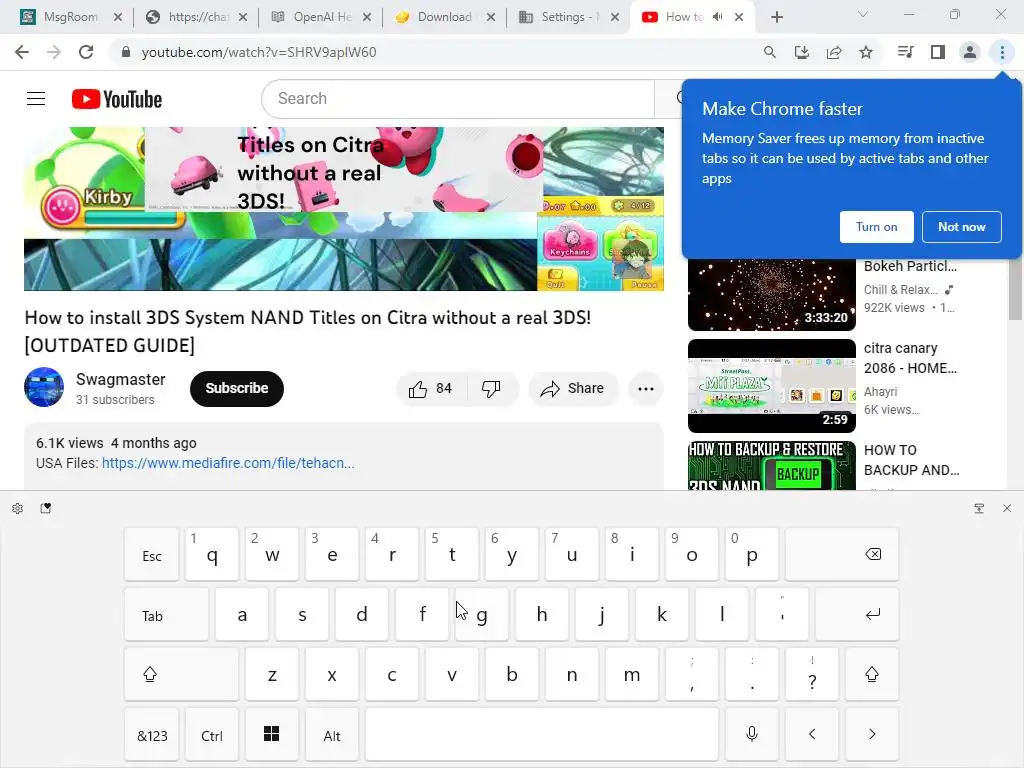This screenshot has width=1024, height=768.
Task: Click the page vertical scrollbar
Action: [1016, 287]
